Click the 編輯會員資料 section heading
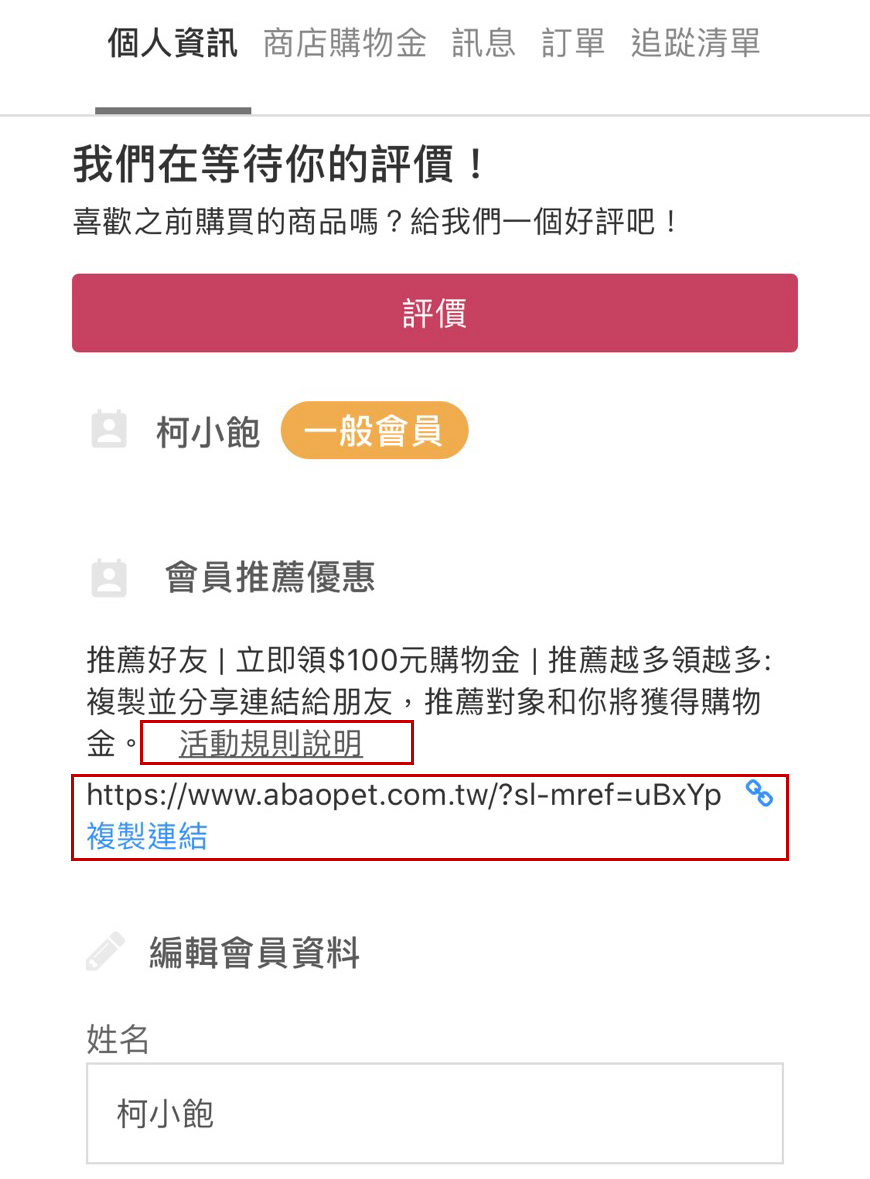 pos(254,952)
